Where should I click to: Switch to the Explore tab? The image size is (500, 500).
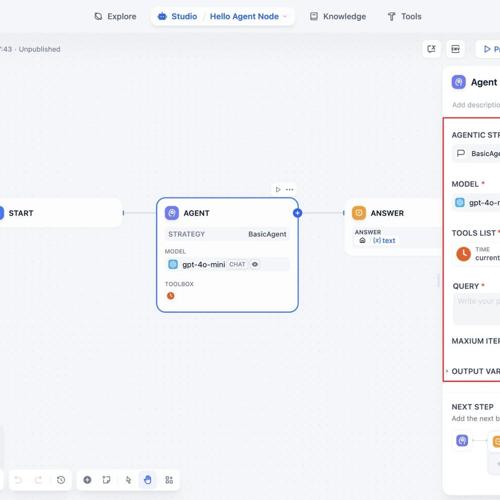(x=115, y=16)
